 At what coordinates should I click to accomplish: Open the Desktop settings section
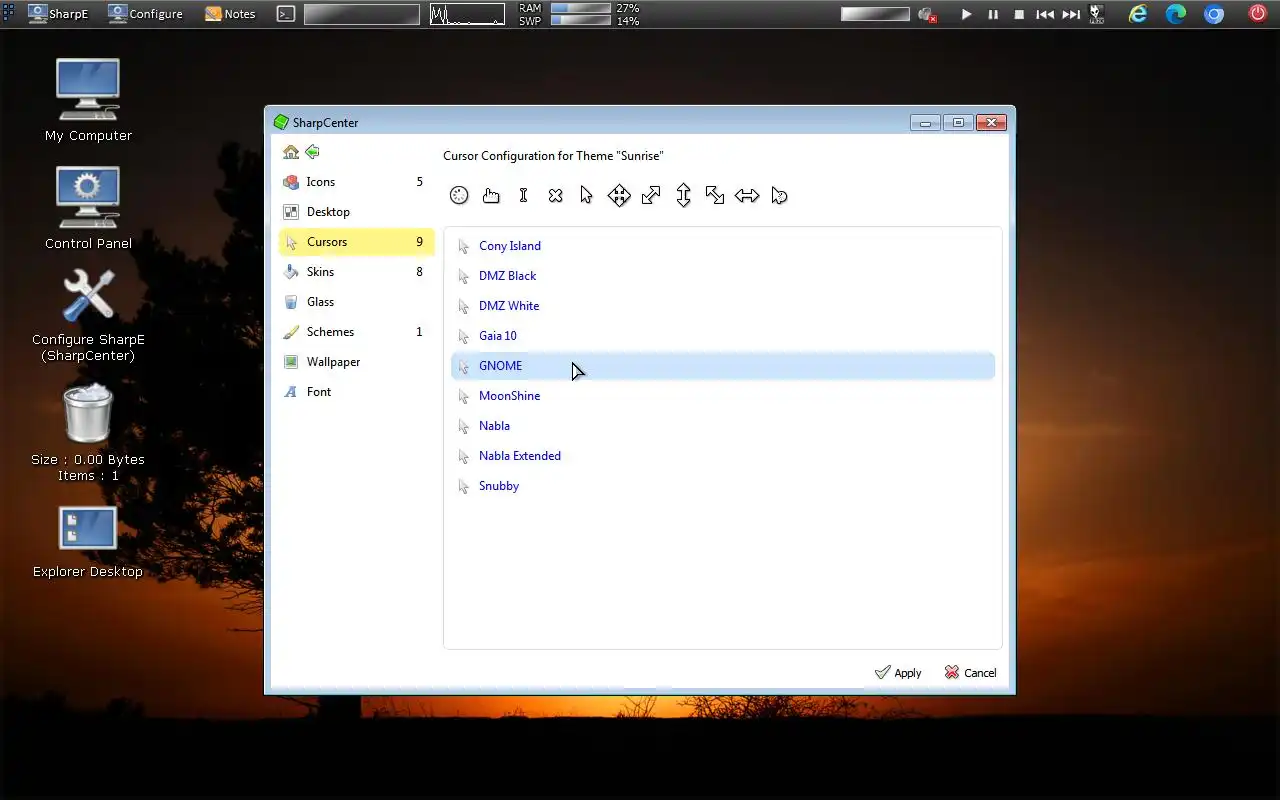(356, 212)
